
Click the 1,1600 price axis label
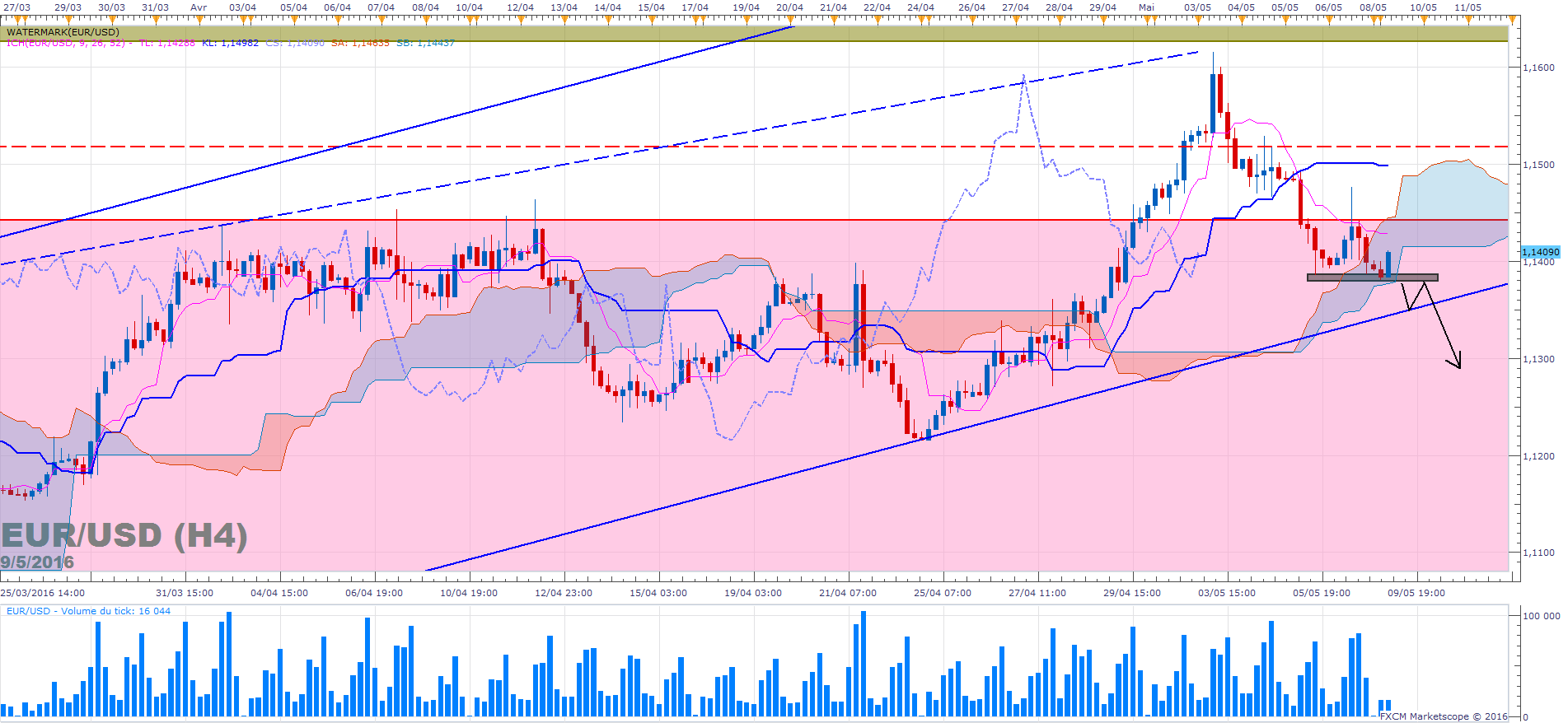pyautogui.click(x=1538, y=68)
